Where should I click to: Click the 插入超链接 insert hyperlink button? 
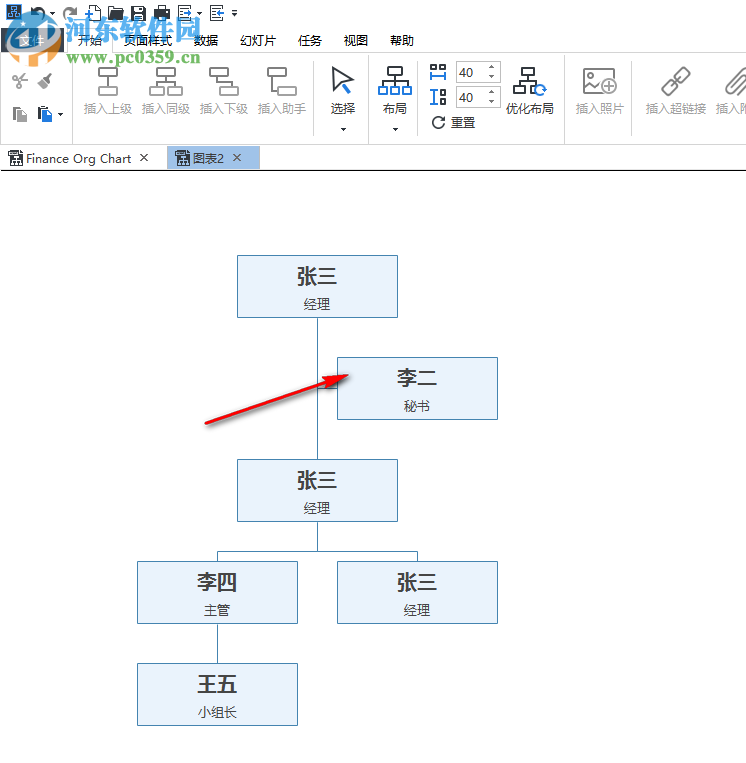(x=675, y=91)
